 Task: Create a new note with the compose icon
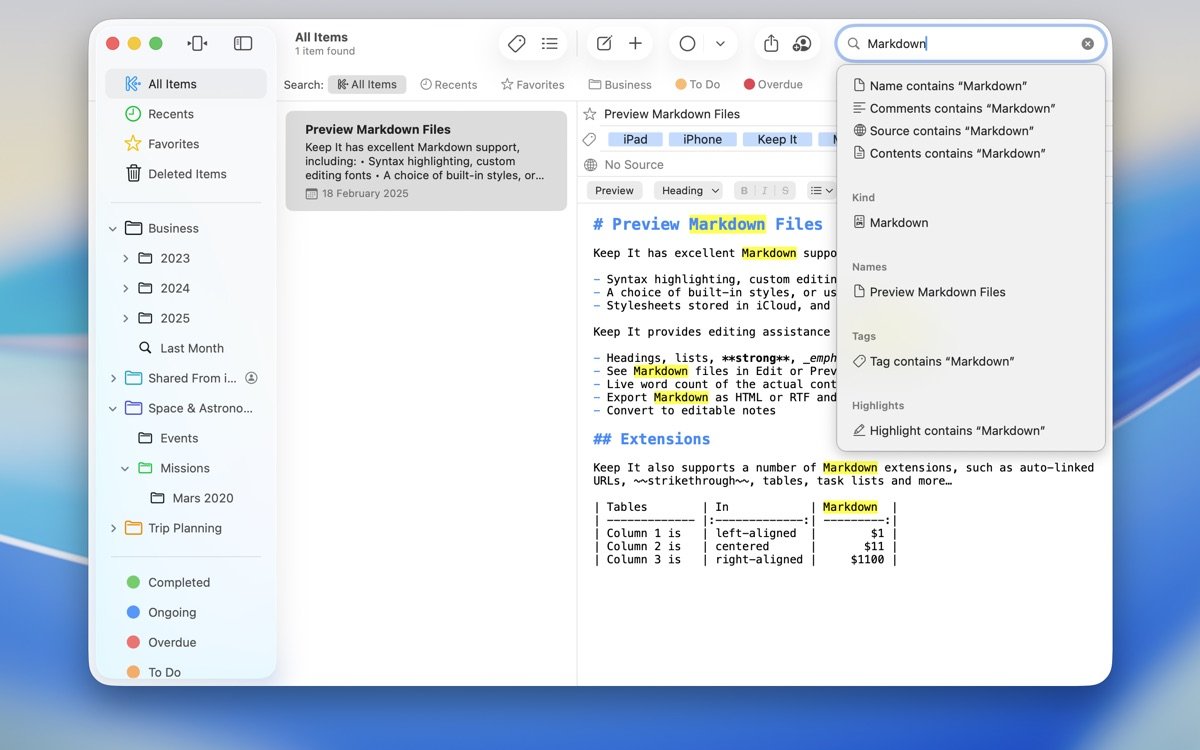604,44
